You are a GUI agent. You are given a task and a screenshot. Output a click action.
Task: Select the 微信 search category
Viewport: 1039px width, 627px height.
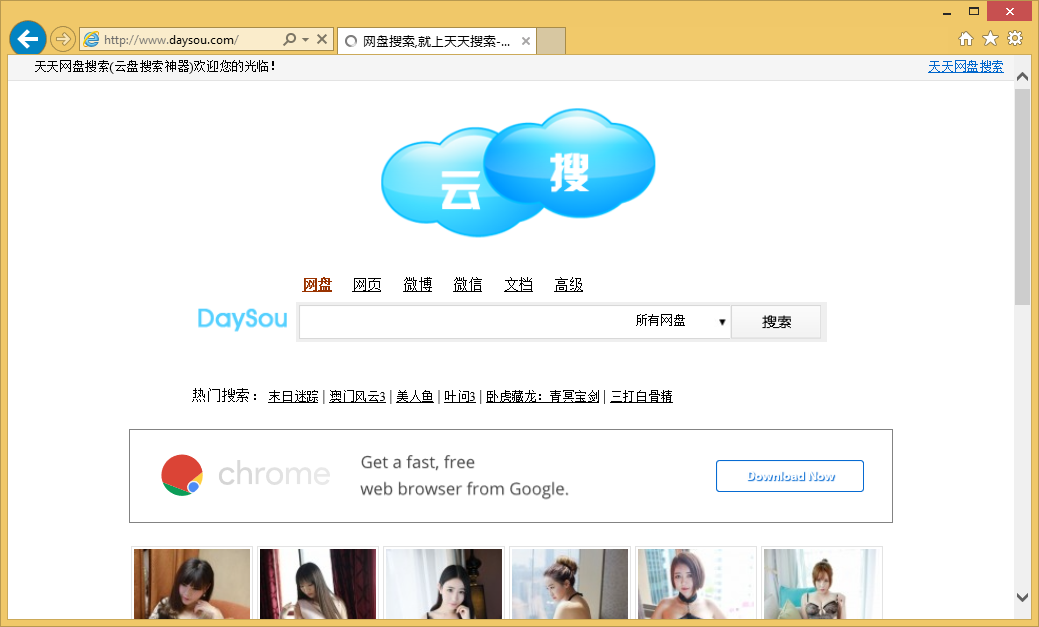pos(467,284)
